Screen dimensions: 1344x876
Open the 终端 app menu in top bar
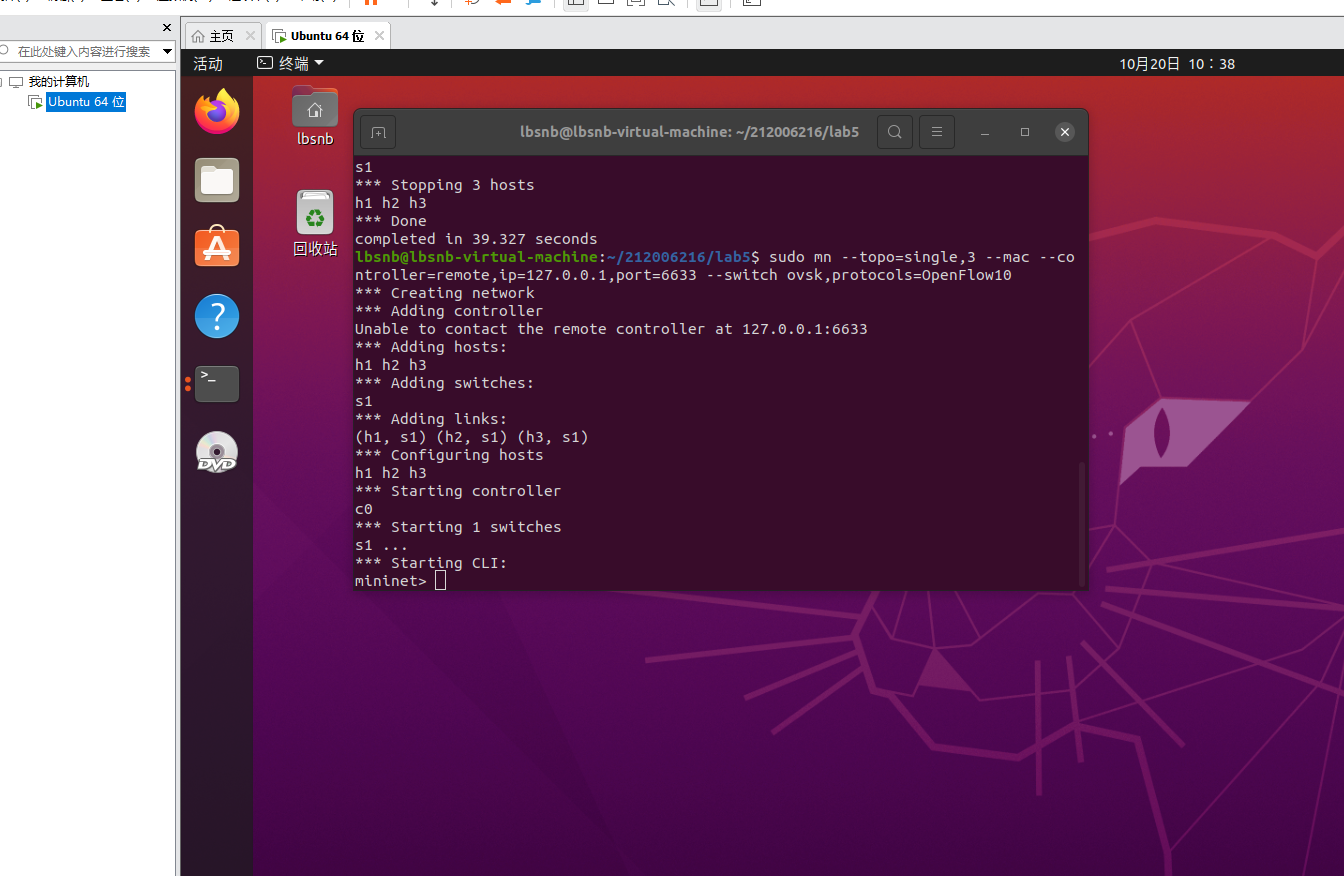(291, 63)
